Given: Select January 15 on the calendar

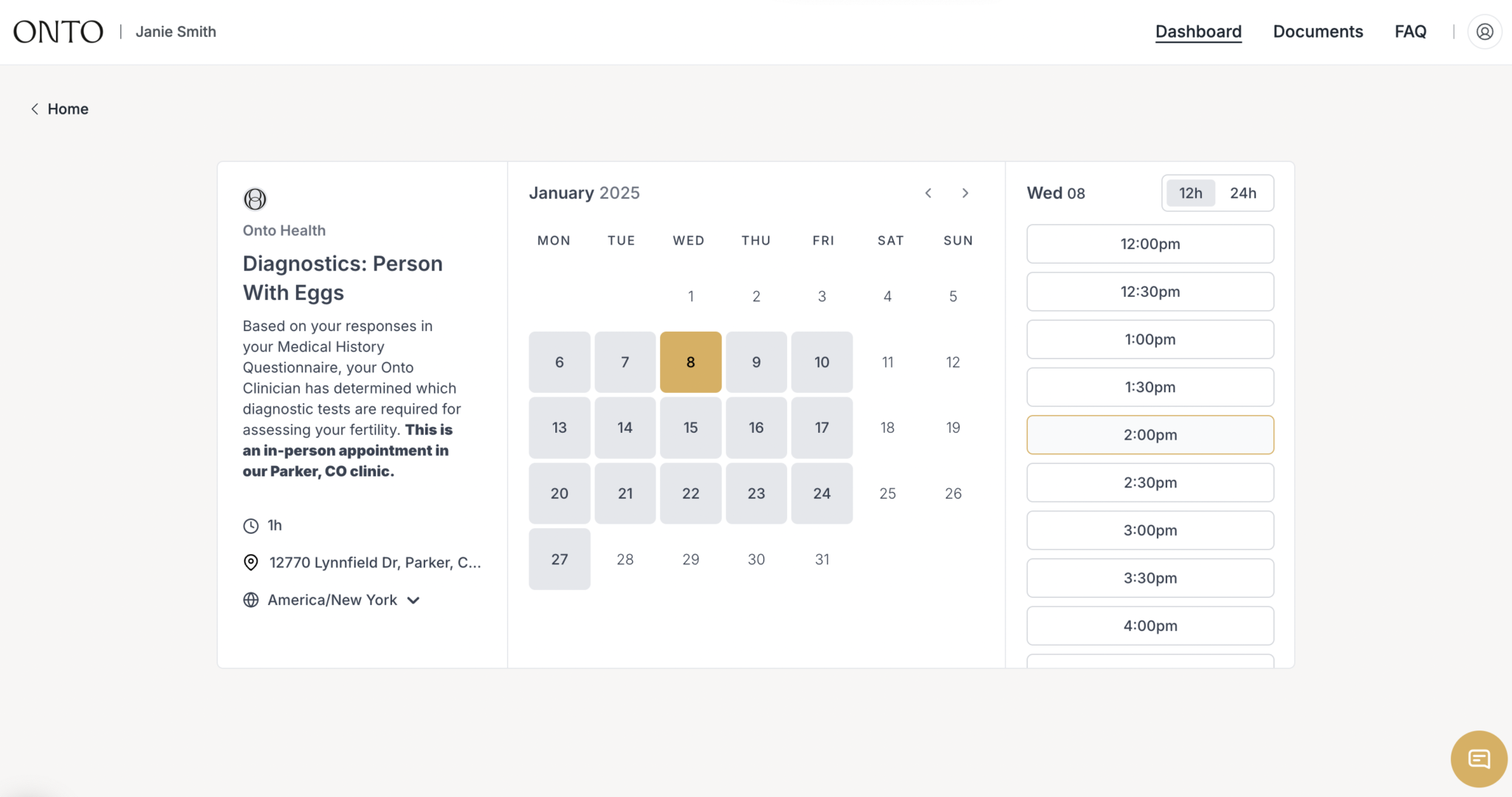Looking at the screenshot, I should [x=690, y=427].
